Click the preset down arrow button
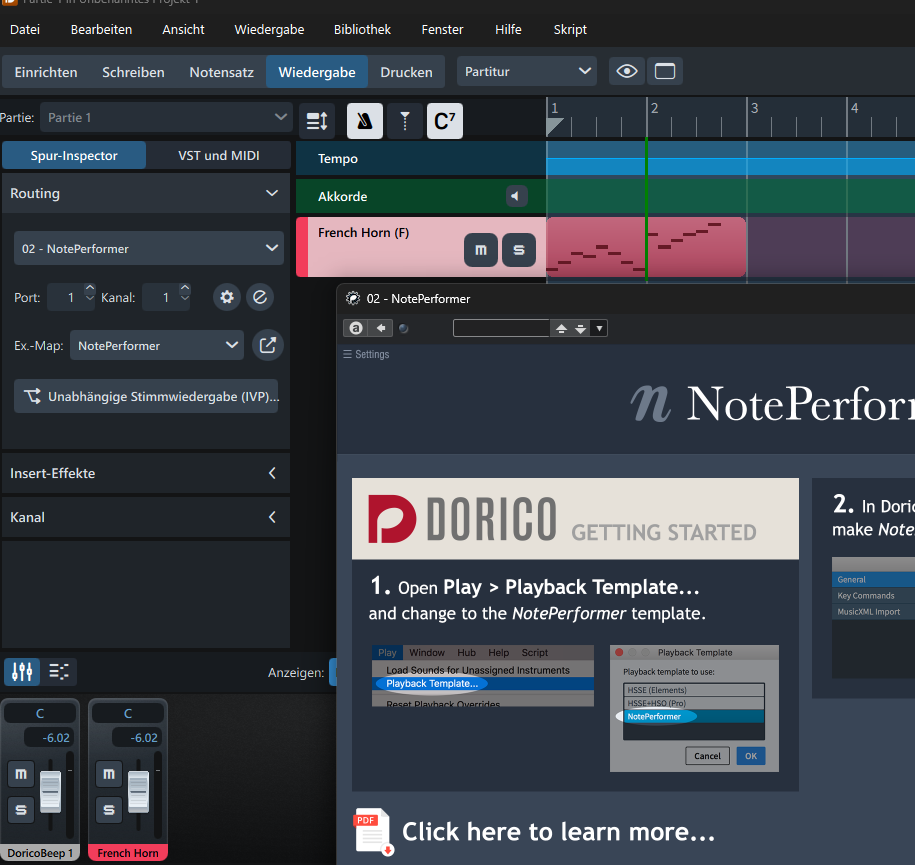The image size is (915, 865). coord(581,329)
